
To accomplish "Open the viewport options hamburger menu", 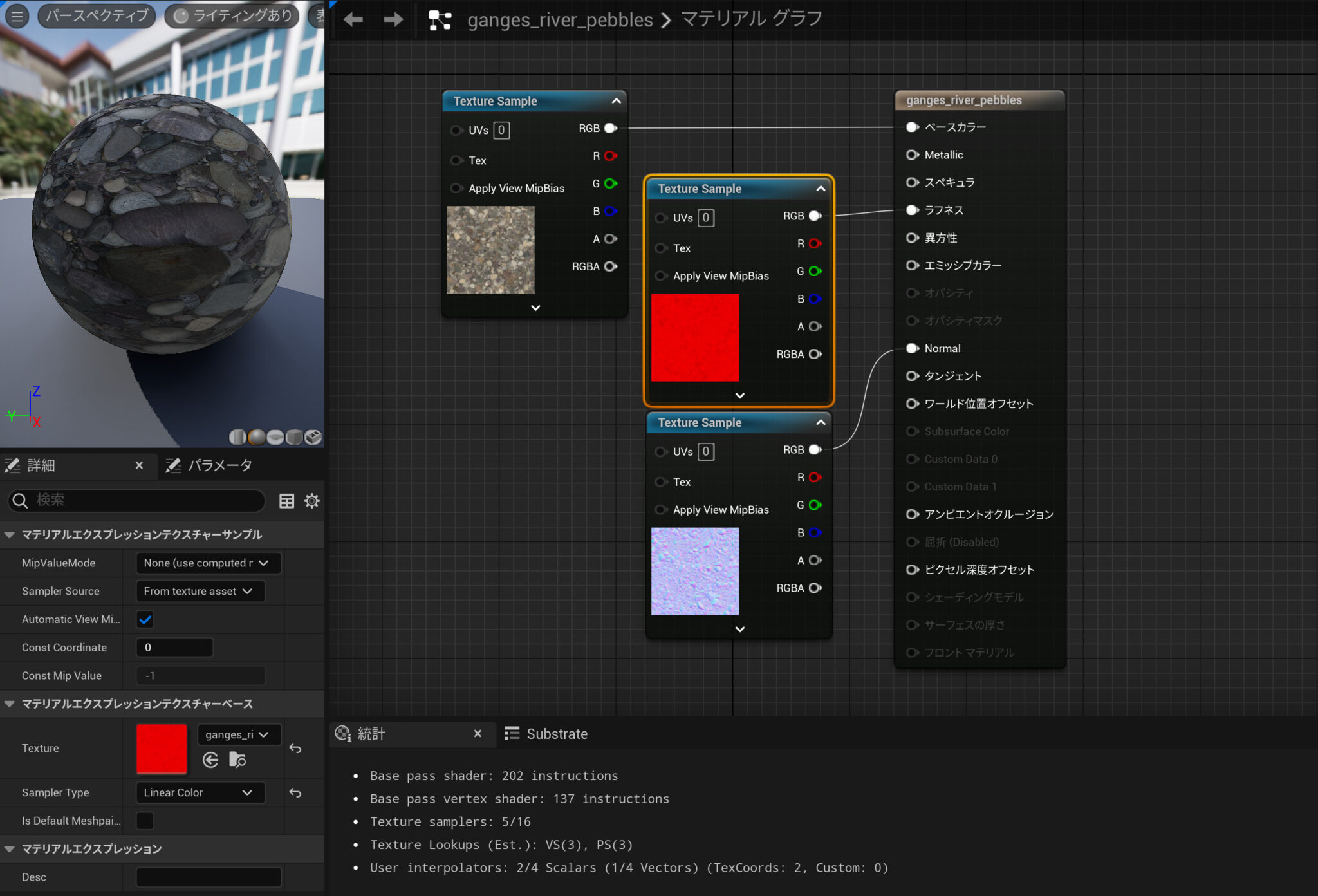I will (x=17, y=16).
